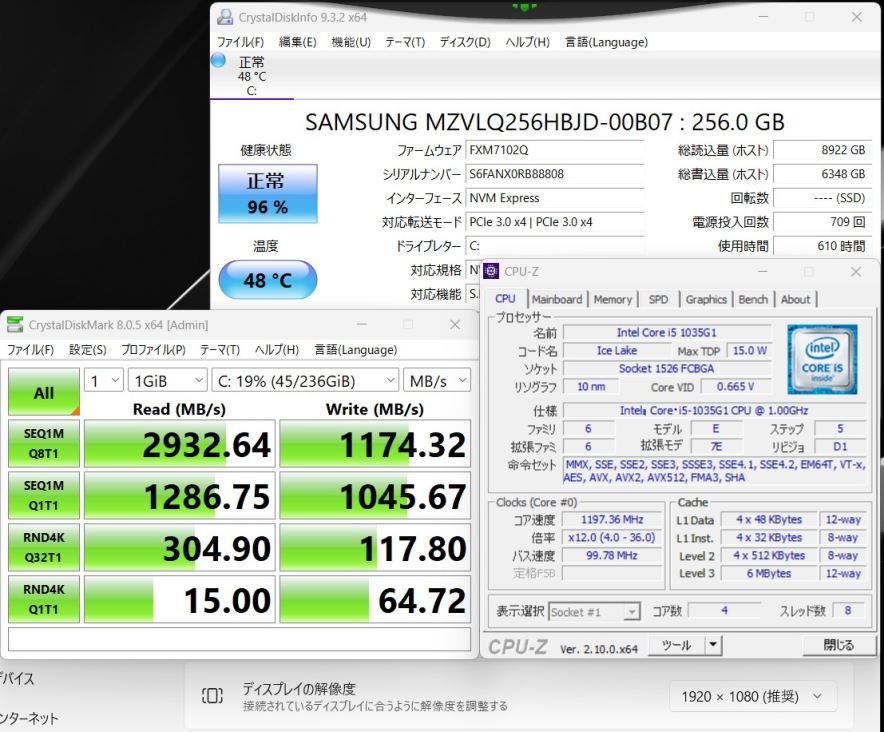Click the power-on count 709 回
884x732 pixels.
click(822, 222)
